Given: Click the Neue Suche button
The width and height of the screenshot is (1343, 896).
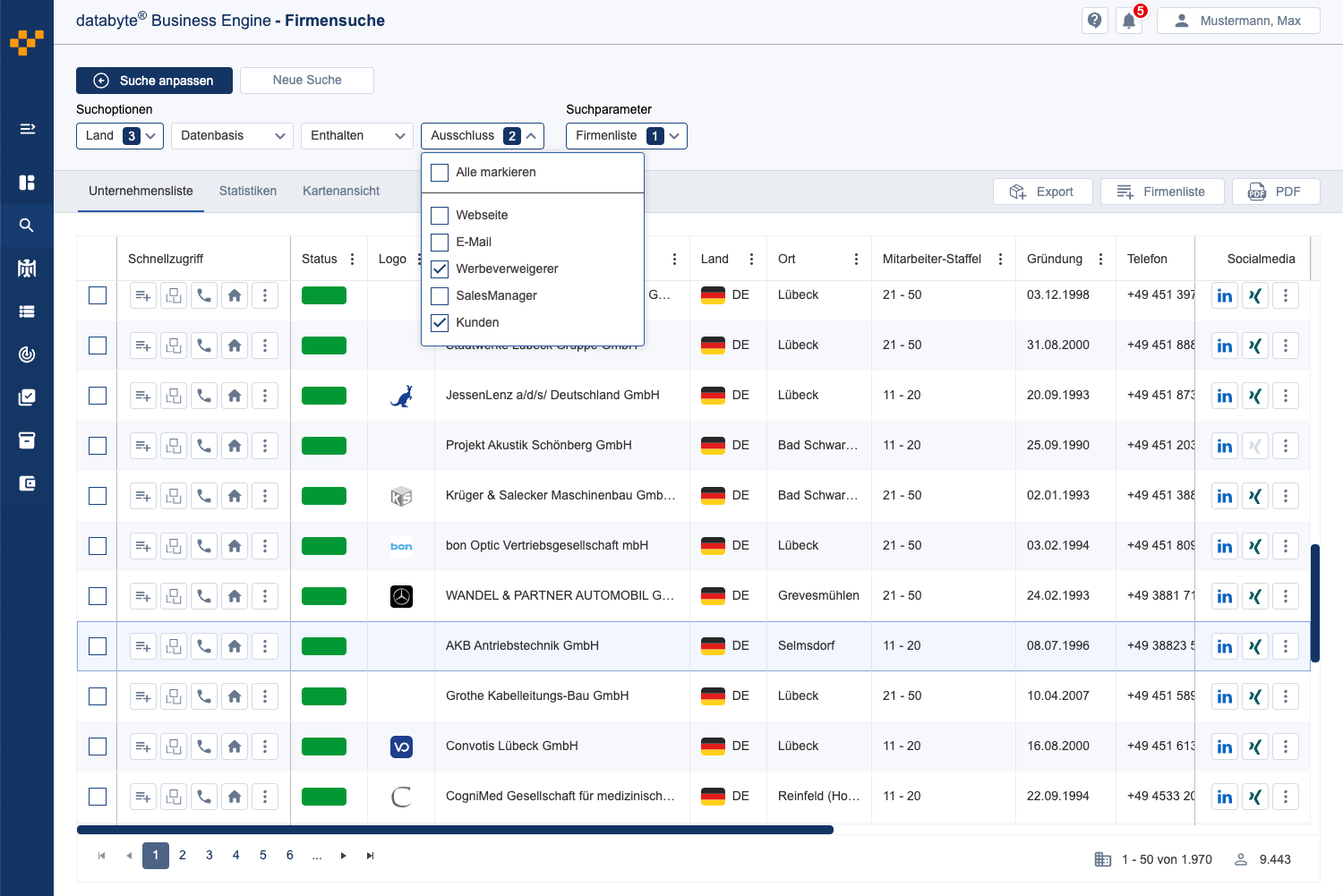Looking at the screenshot, I should pyautogui.click(x=307, y=81).
